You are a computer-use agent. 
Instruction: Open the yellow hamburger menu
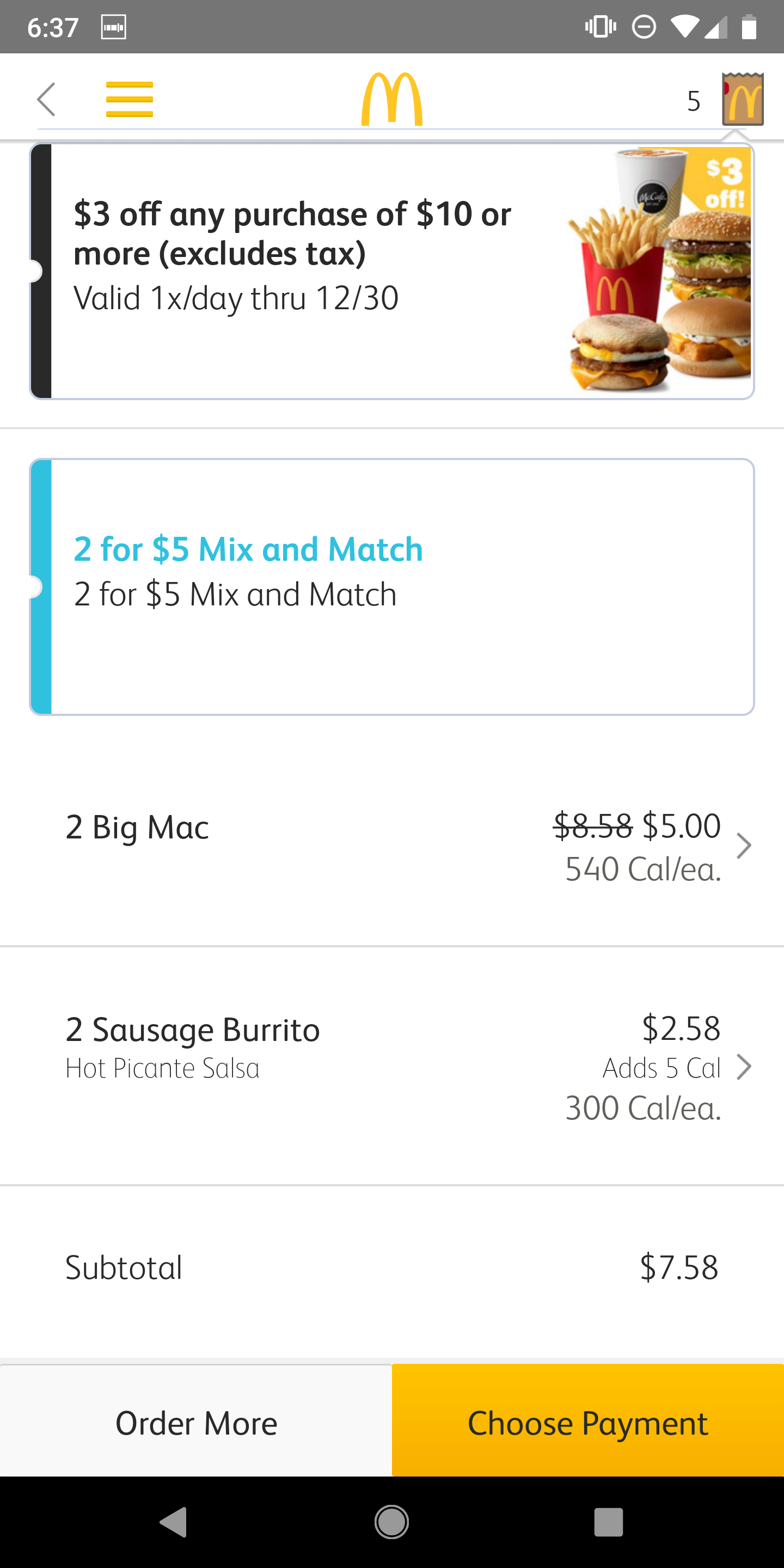(x=129, y=99)
